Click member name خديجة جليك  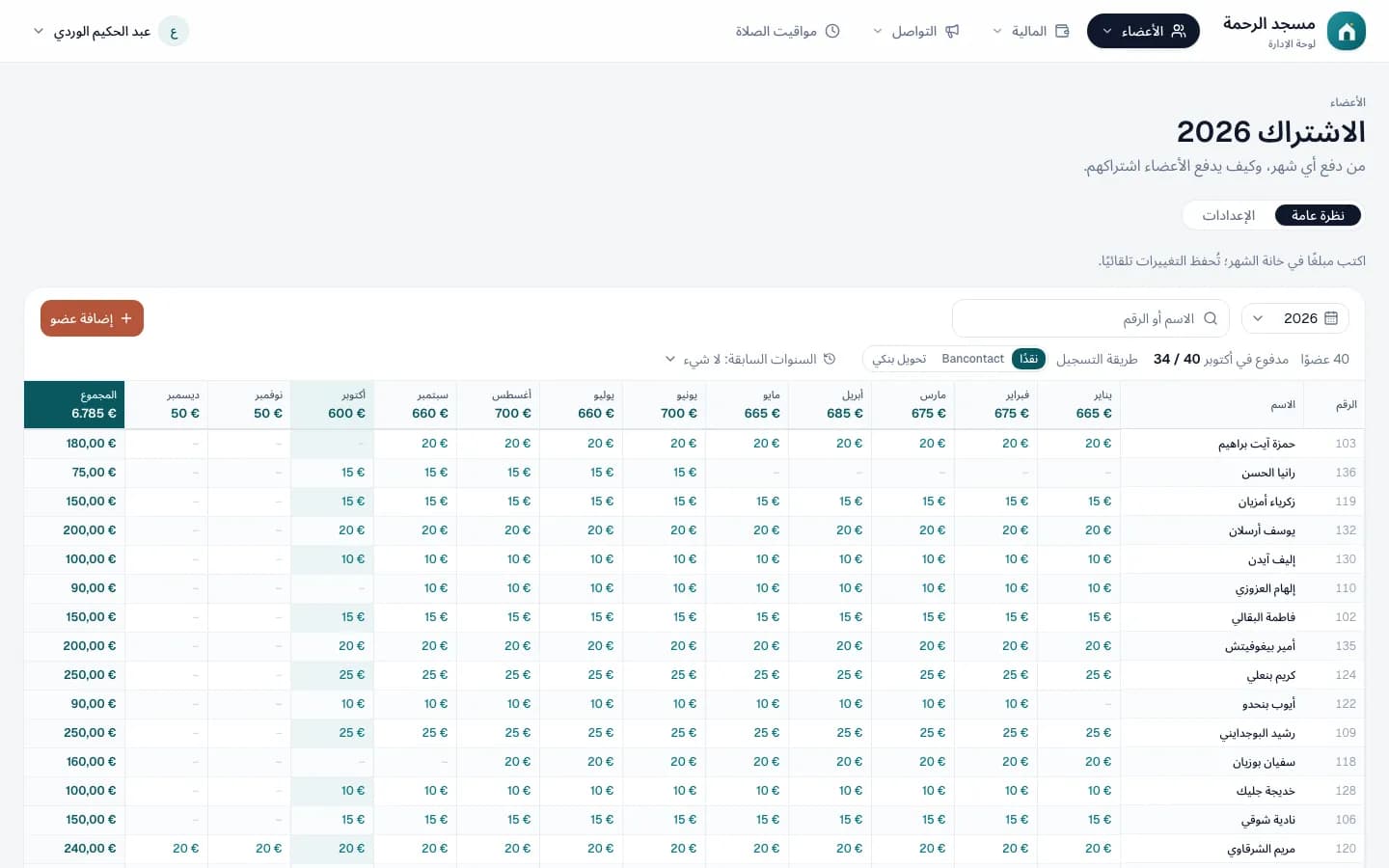(1266, 791)
